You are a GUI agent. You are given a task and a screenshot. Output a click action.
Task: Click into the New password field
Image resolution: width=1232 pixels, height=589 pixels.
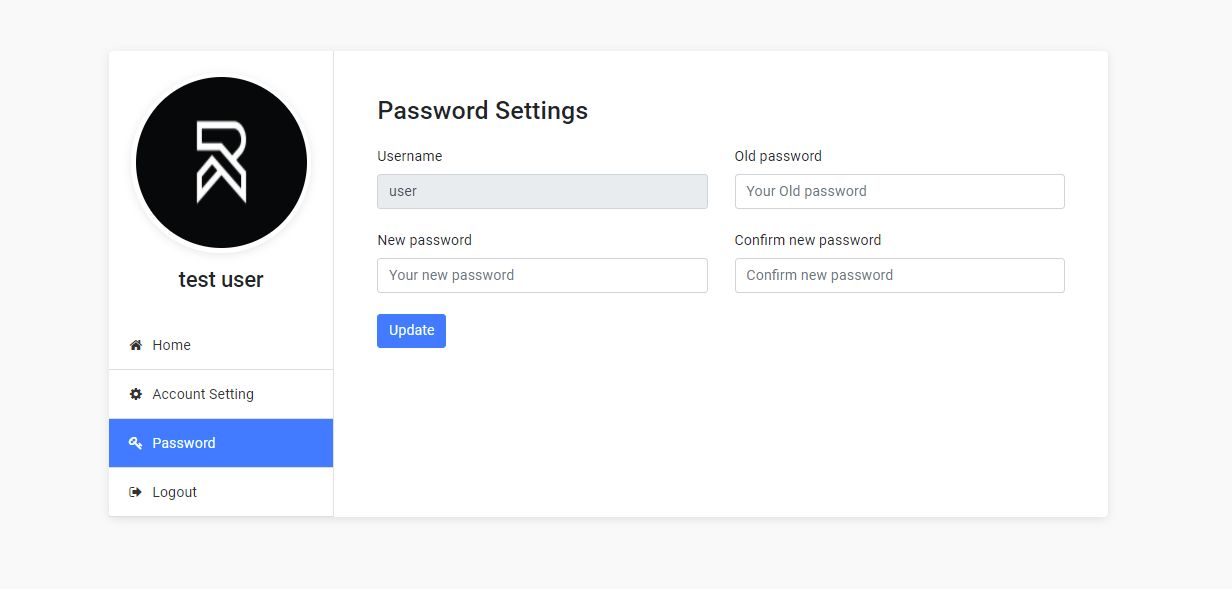tap(542, 275)
